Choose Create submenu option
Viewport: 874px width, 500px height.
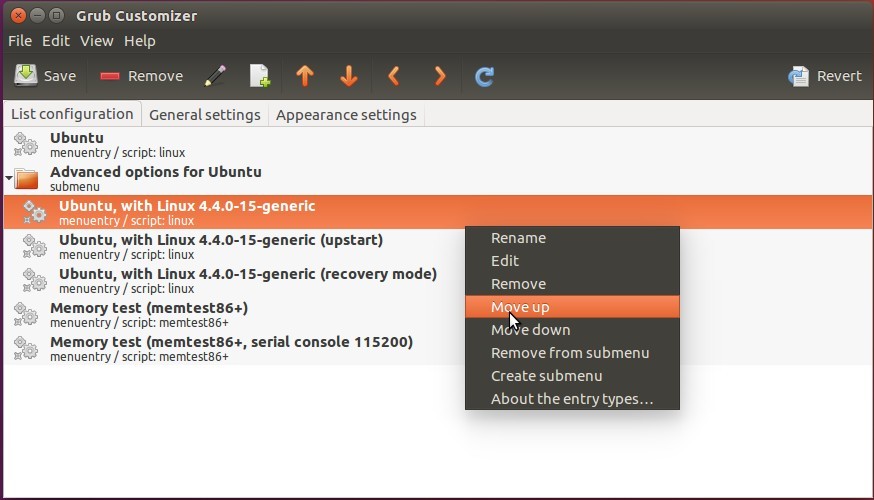coord(572,376)
